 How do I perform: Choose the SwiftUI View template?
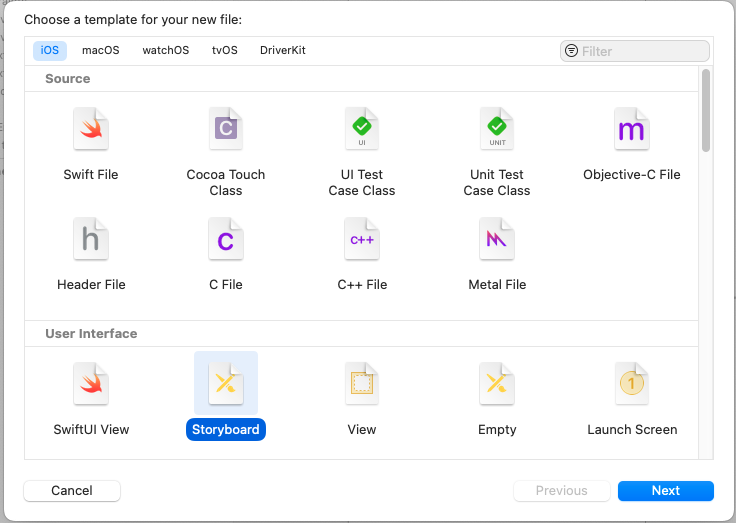tap(91, 385)
